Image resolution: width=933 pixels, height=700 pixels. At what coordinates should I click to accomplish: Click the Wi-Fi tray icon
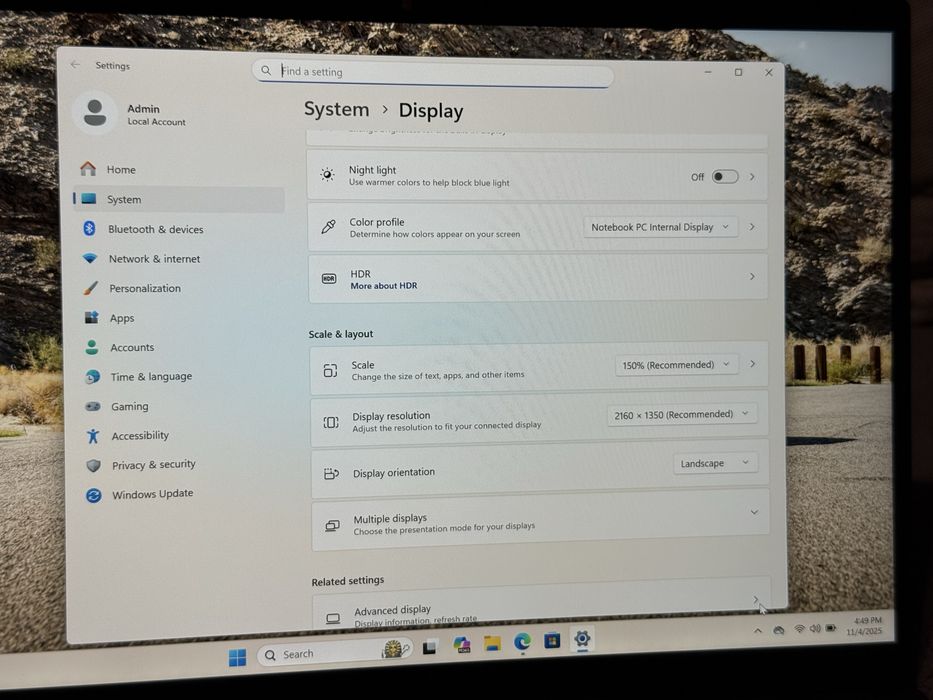(x=799, y=629)
